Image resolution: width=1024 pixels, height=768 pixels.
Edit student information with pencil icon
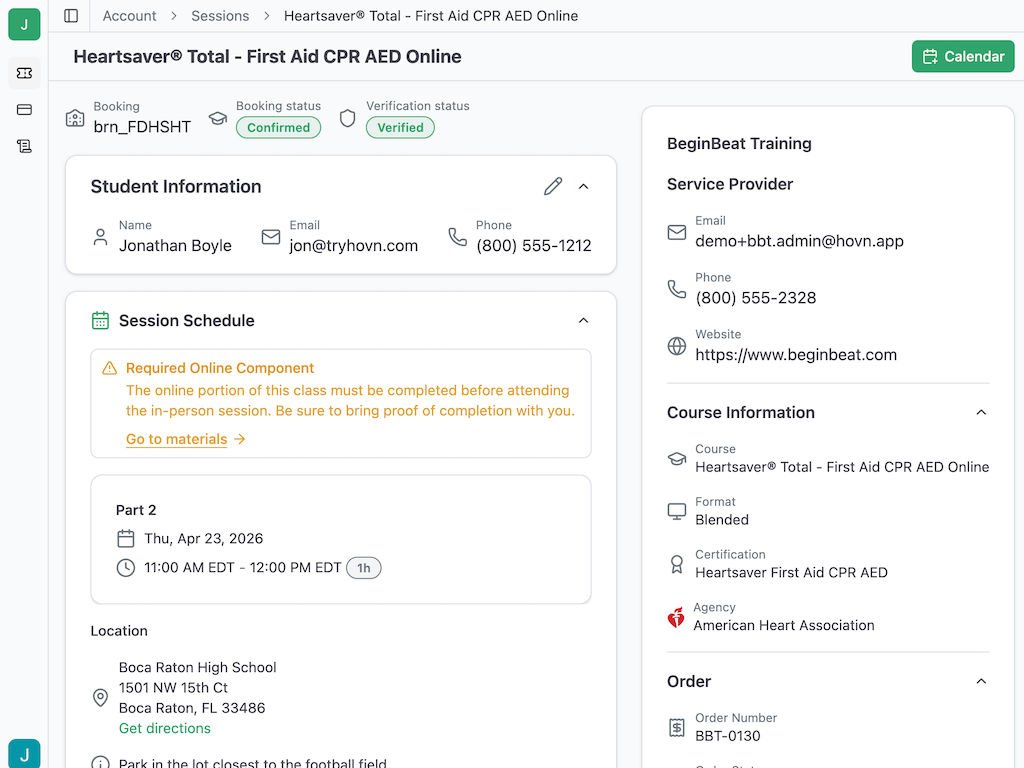[552, 186]
